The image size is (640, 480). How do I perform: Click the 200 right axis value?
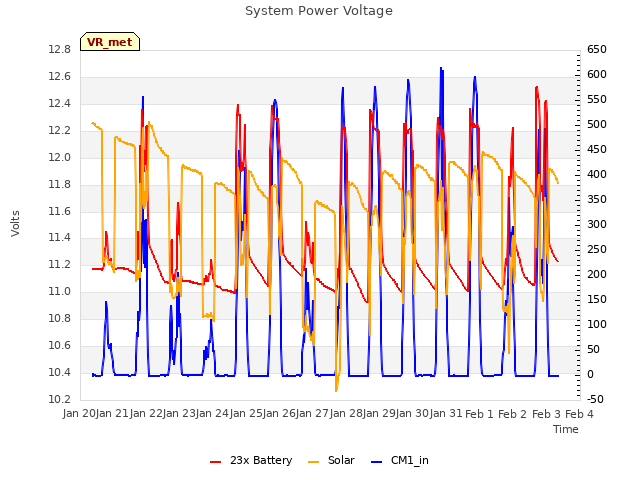coord(597,274)
